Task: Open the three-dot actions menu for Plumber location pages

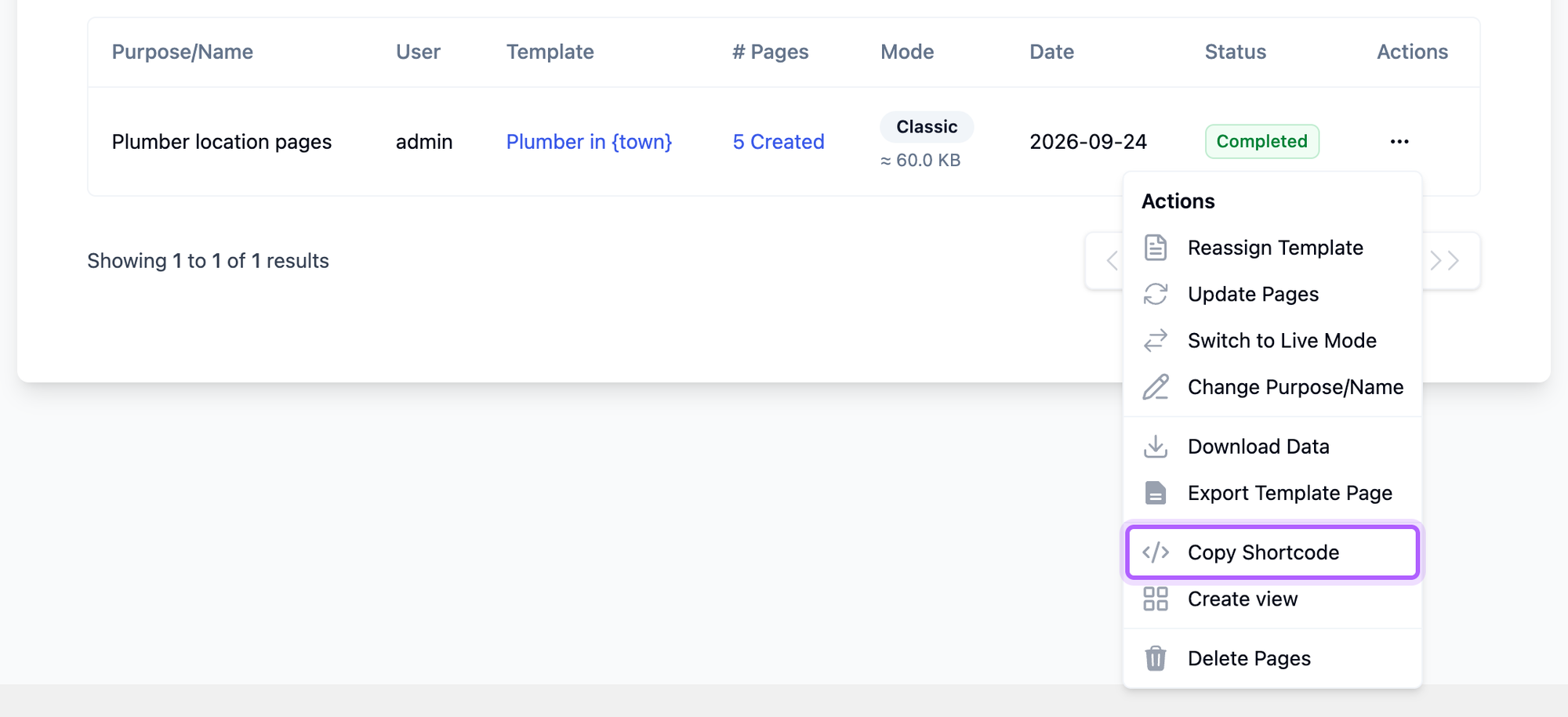Action: coord(1399,142)
